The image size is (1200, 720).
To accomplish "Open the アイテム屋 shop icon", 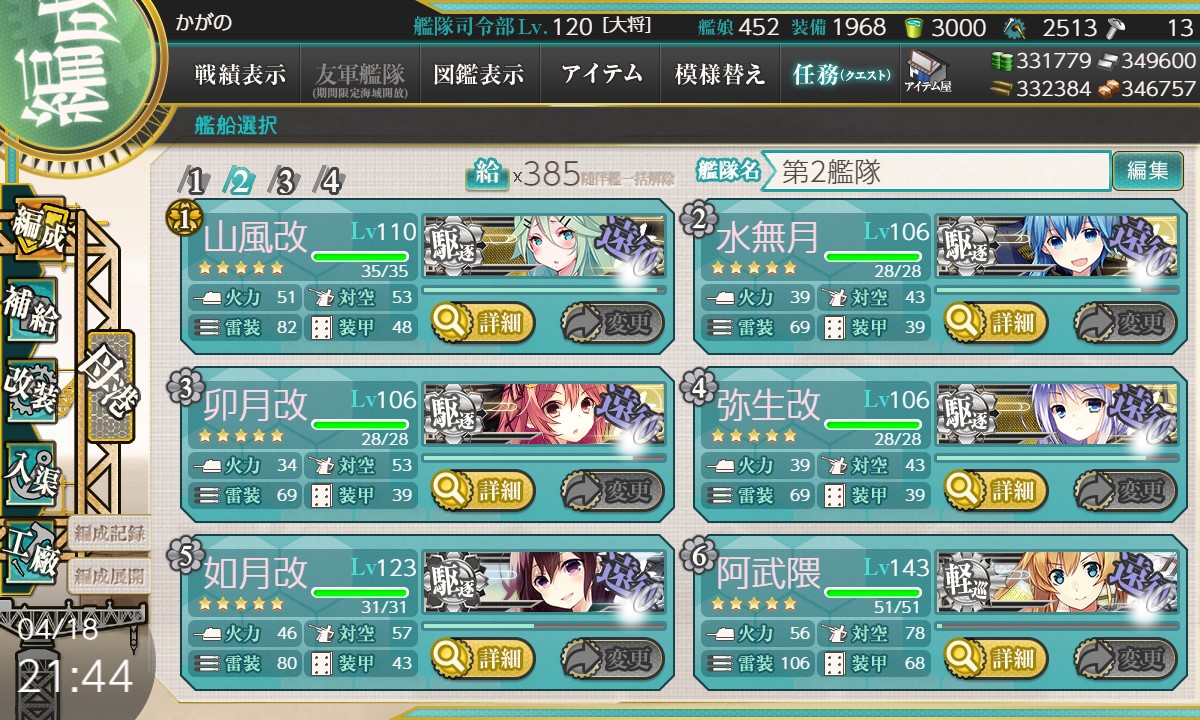I will [927, 72].
